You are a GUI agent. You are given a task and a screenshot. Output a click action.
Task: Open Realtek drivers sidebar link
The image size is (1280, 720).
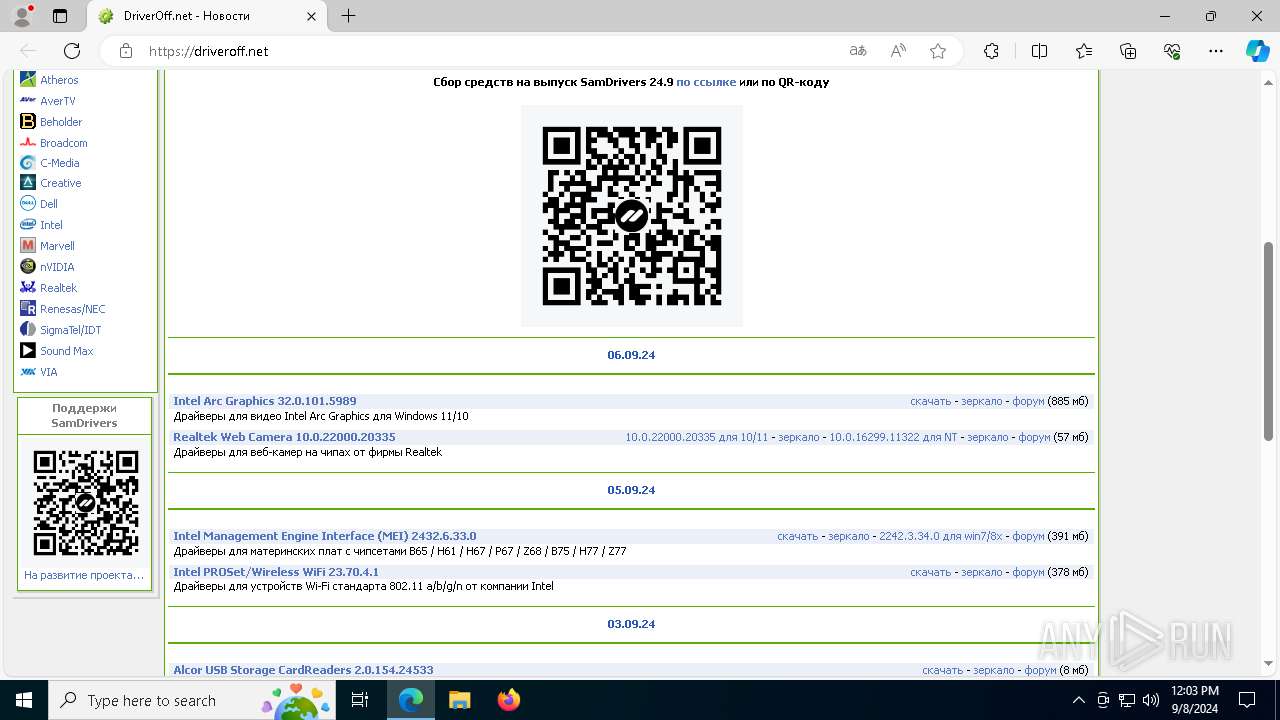click(x=58, y=288)
